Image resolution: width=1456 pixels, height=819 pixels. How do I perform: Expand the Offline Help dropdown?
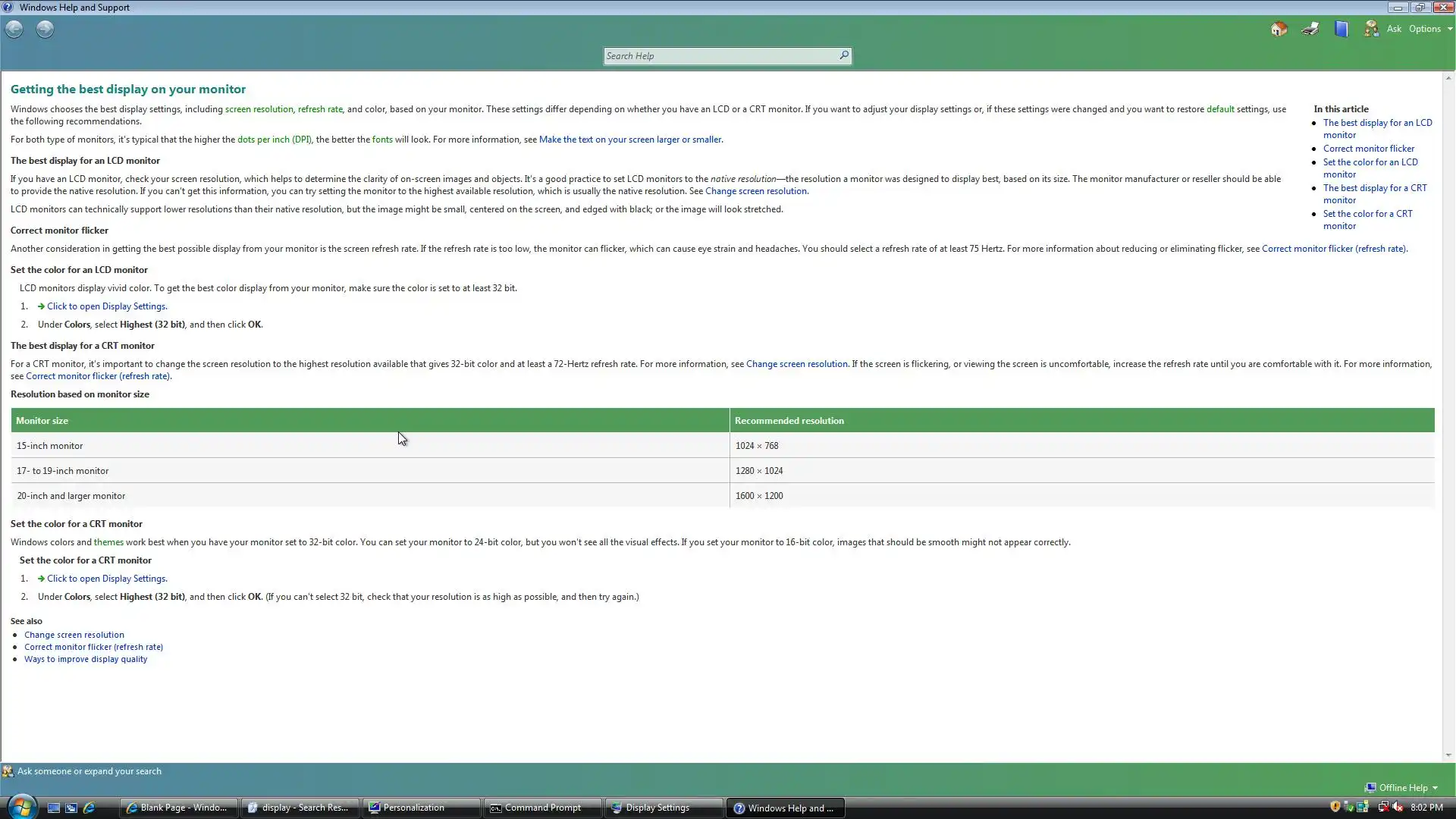1402,787
